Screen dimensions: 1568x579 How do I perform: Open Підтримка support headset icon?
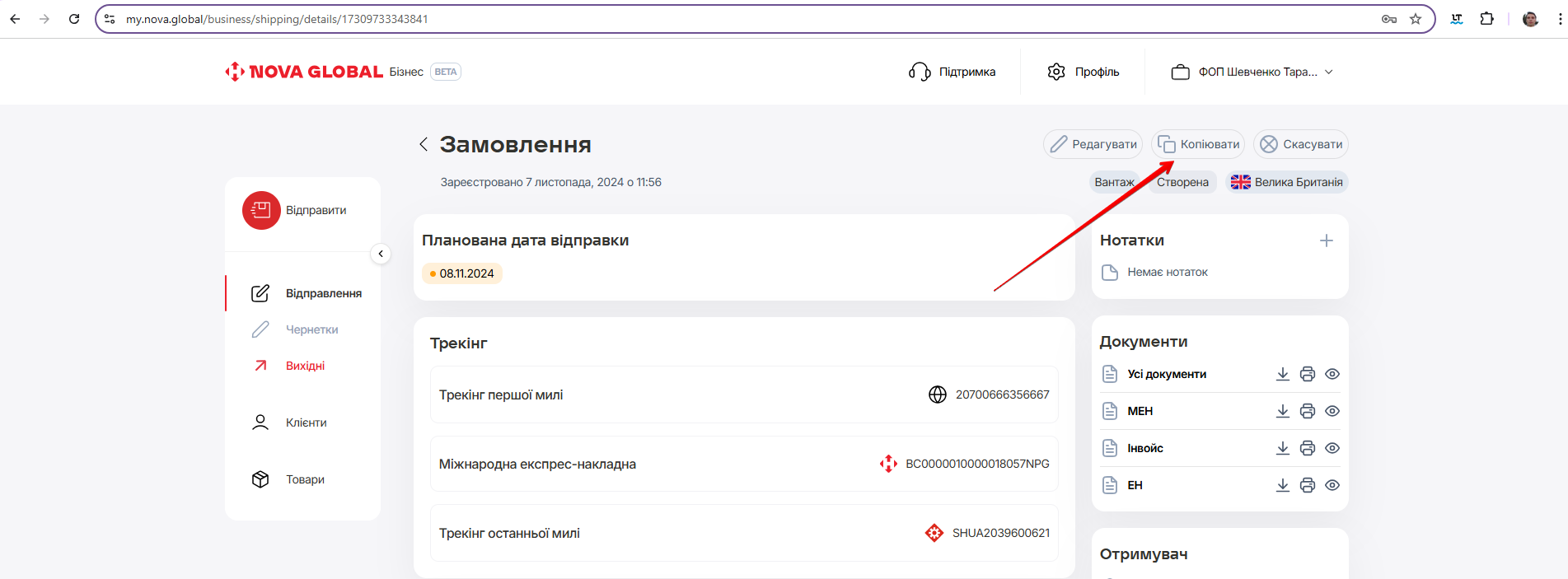point(920,72)
